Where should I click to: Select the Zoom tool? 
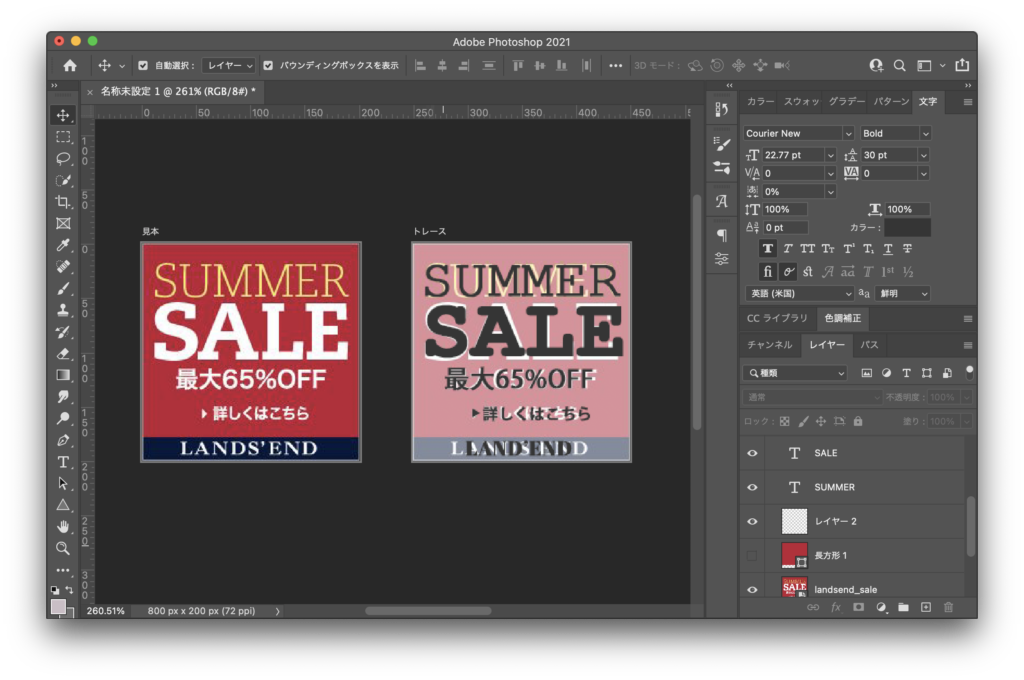click(x=63, y=548)
